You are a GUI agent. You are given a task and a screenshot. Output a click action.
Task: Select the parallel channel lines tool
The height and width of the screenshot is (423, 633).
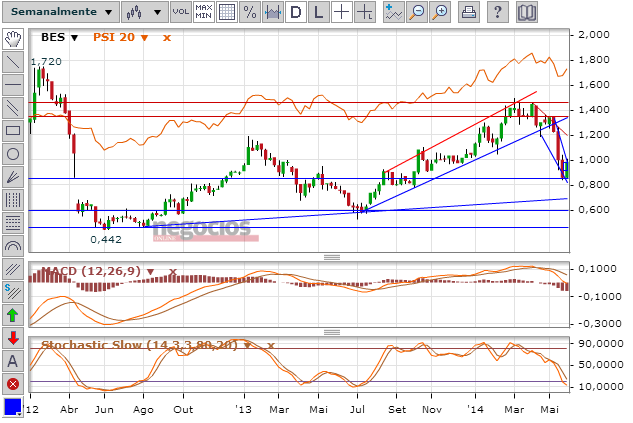click(13, 108)
